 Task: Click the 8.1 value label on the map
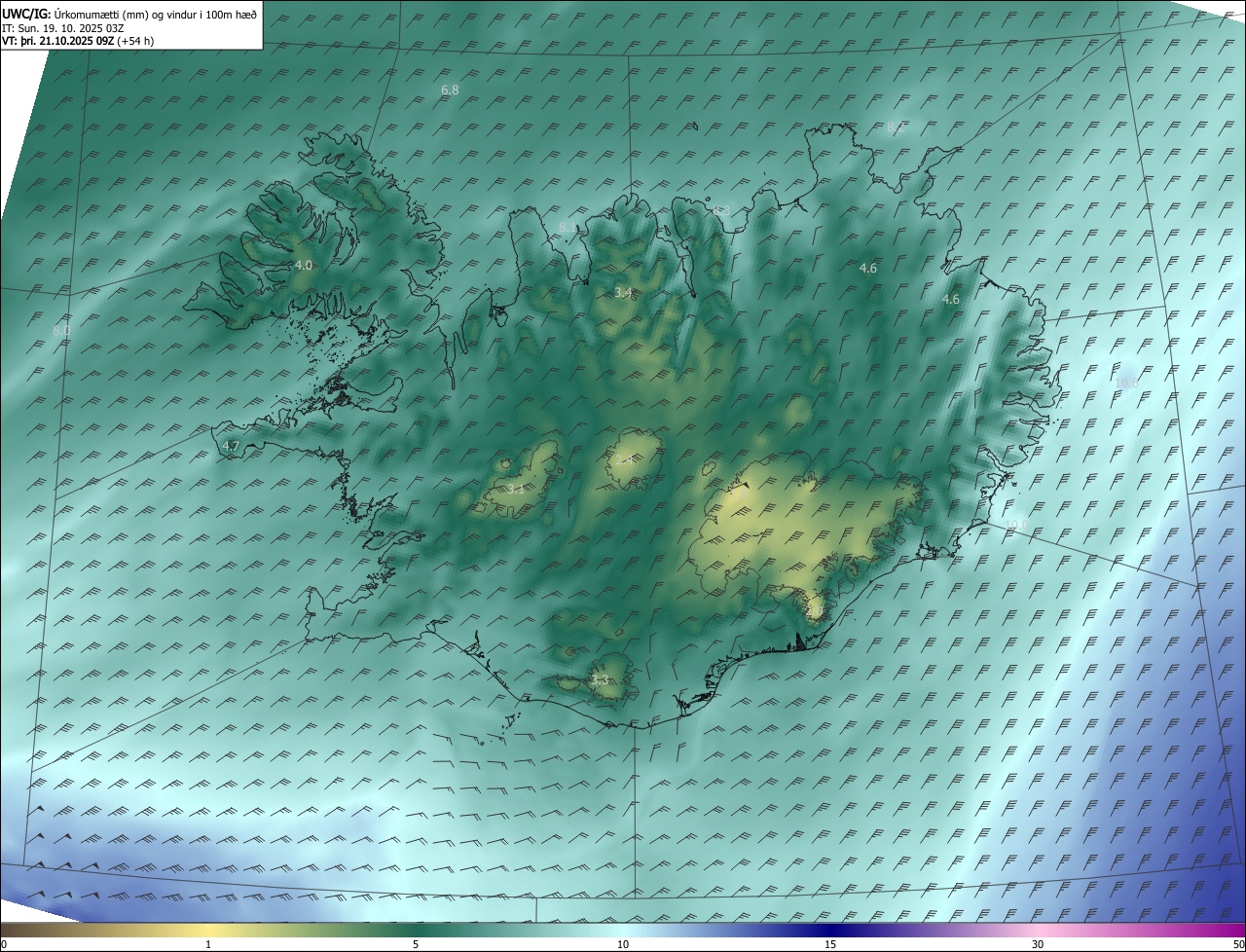[567, 228]
